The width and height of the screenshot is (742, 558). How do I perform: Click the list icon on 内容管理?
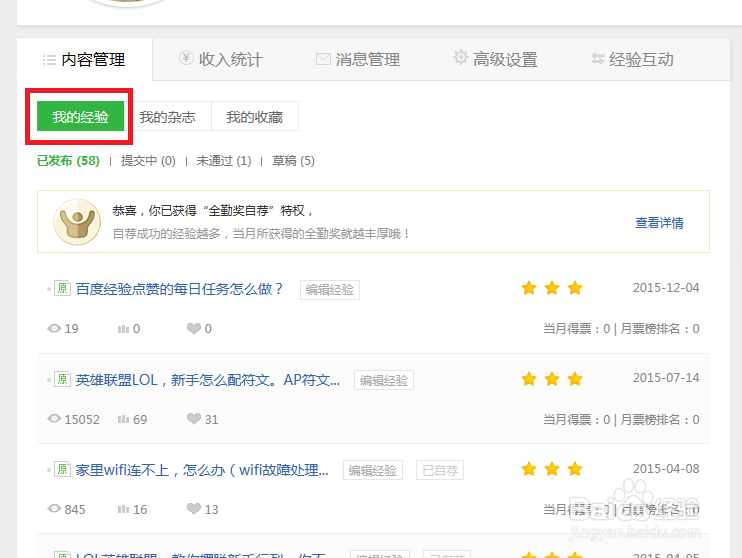tap(49, 60)
